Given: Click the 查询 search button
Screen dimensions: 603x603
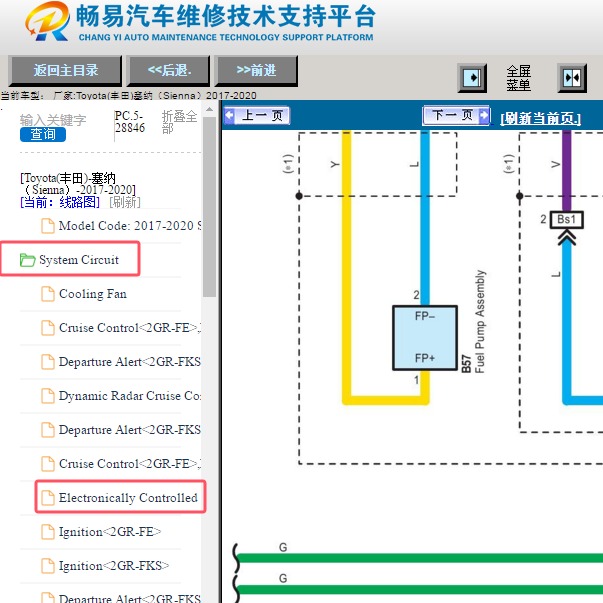Looking at the screenshot, I should pyautogui.click(x=43, y=135).
